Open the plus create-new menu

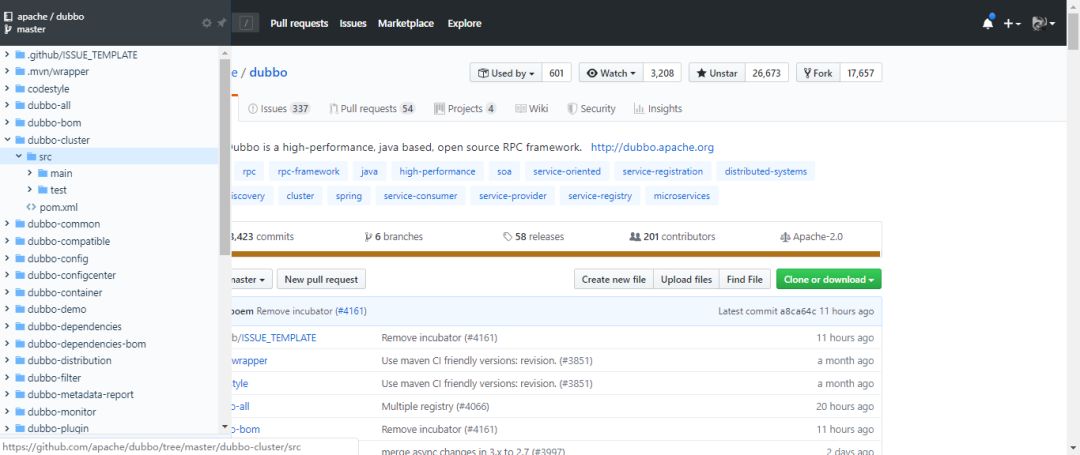pyautogui.click(x=1011, y=23)
